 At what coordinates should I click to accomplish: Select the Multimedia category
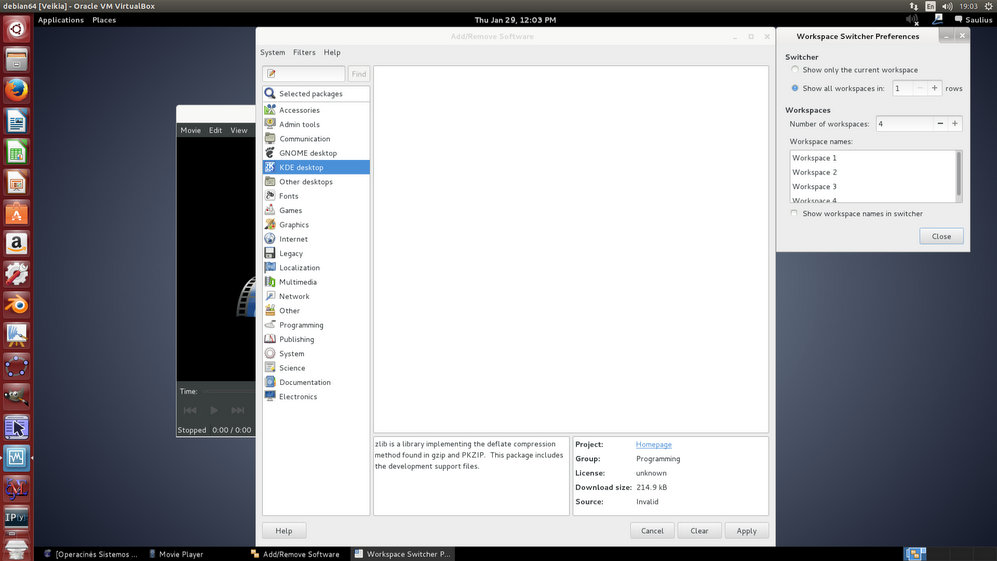point(297,282)
